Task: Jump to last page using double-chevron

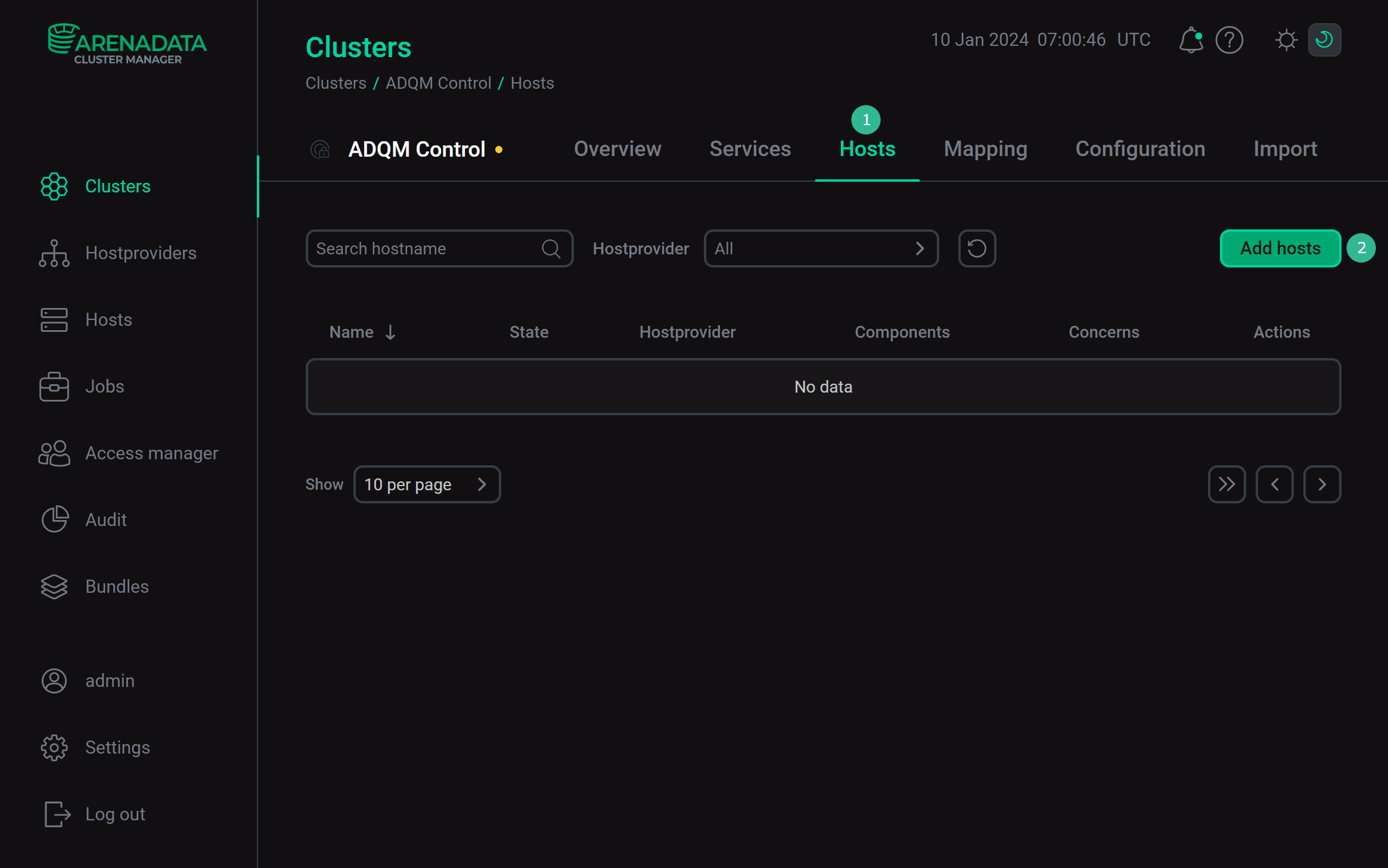Action: click(x=1226, y=484)
